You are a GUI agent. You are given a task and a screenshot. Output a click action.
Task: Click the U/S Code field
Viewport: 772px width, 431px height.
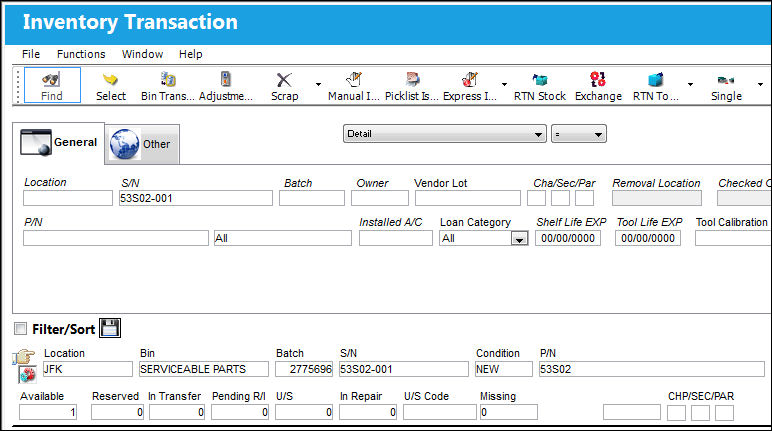[440, 412]
